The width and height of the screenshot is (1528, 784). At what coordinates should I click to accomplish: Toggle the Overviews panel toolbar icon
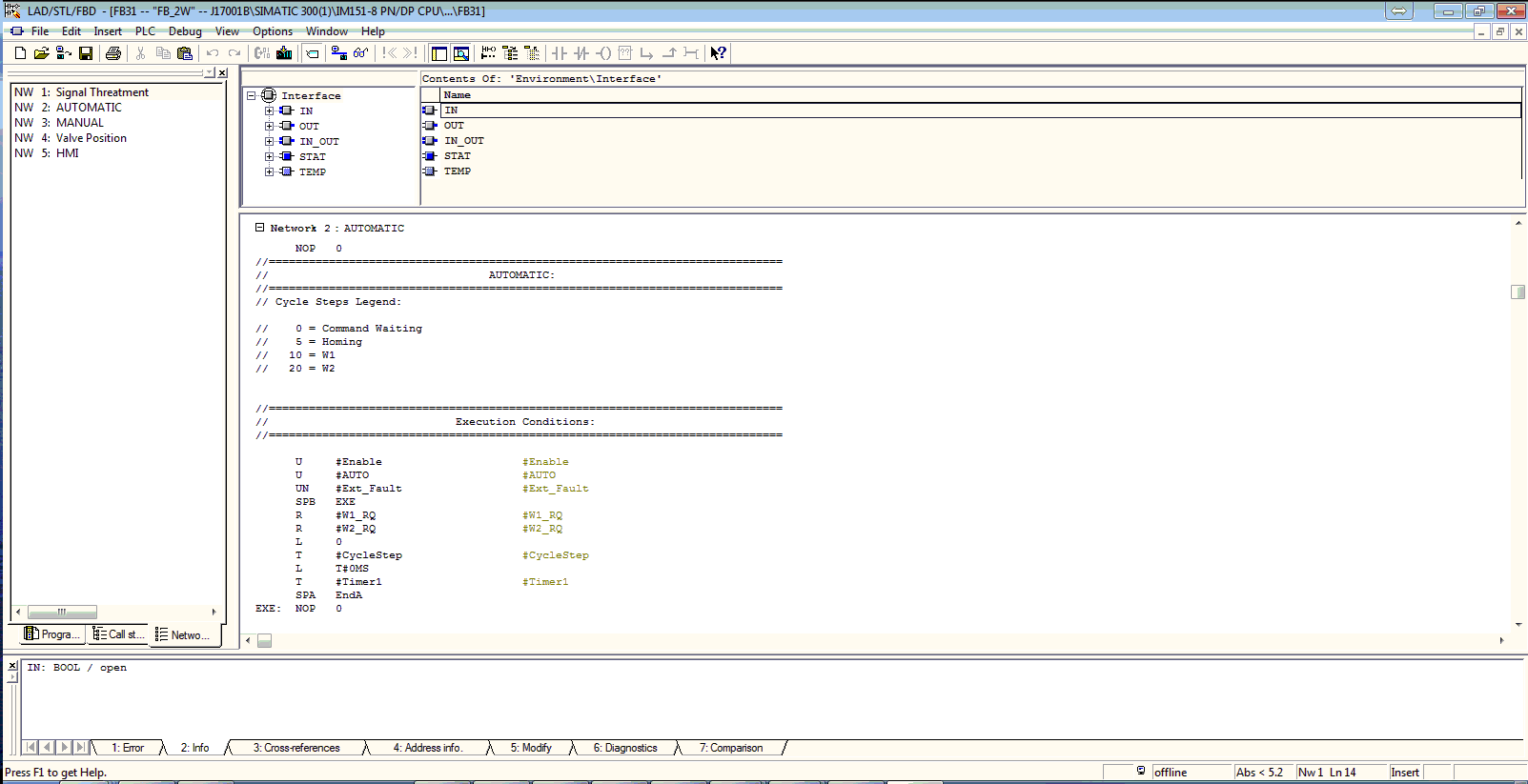[439, 53]
